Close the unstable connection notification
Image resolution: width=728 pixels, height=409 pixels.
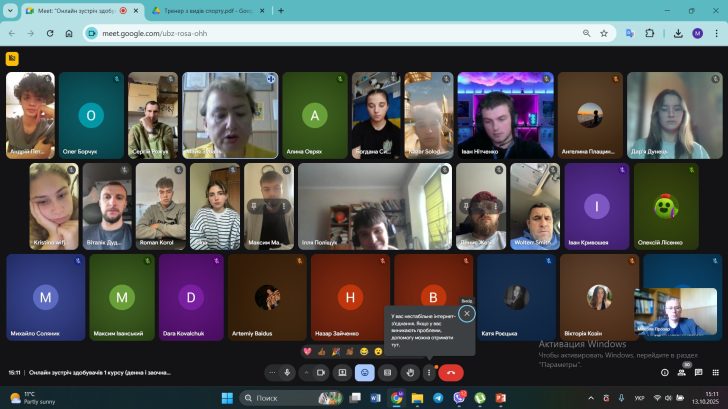466,313
